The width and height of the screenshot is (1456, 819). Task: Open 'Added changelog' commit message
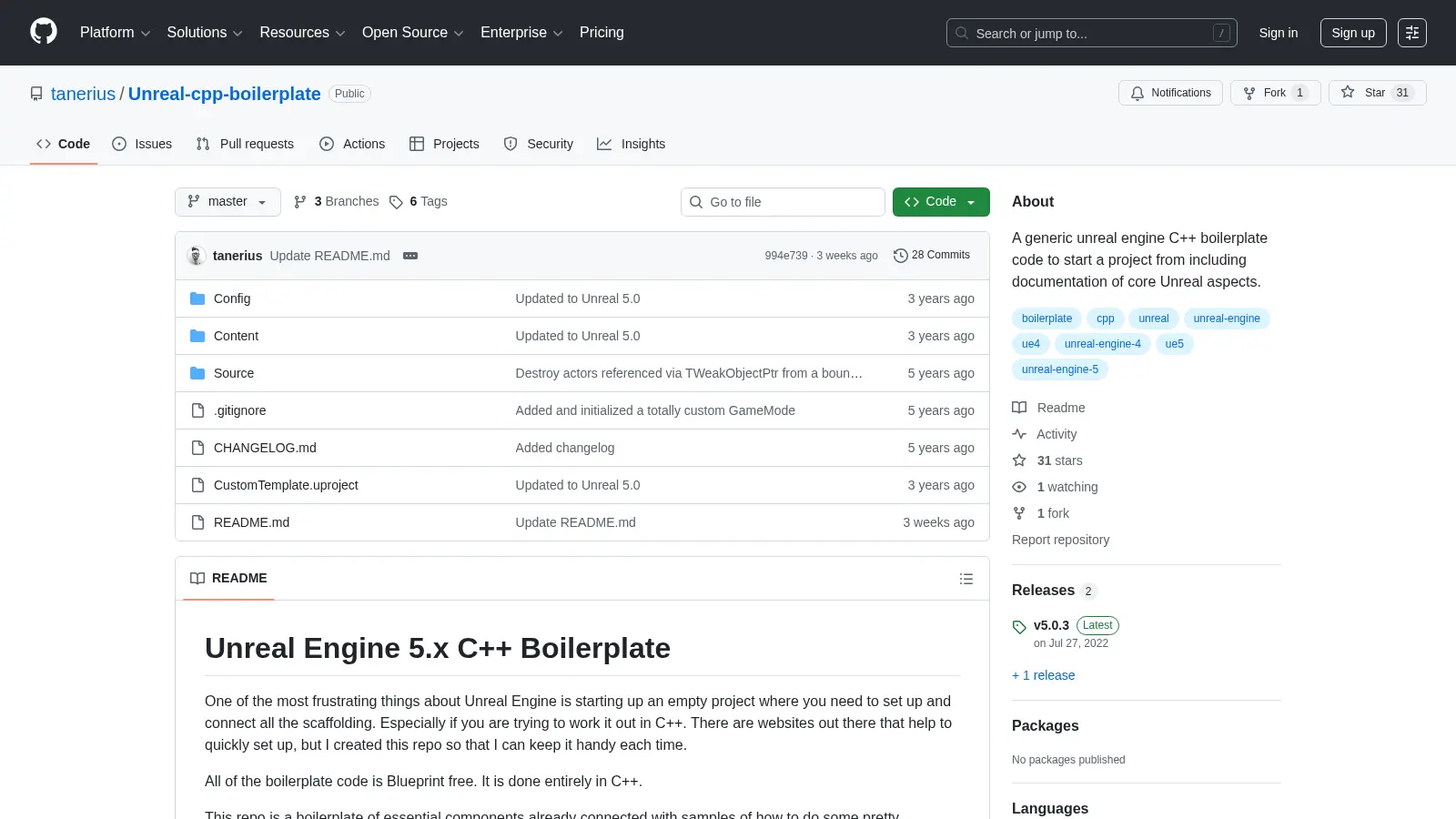coord(564,448)
